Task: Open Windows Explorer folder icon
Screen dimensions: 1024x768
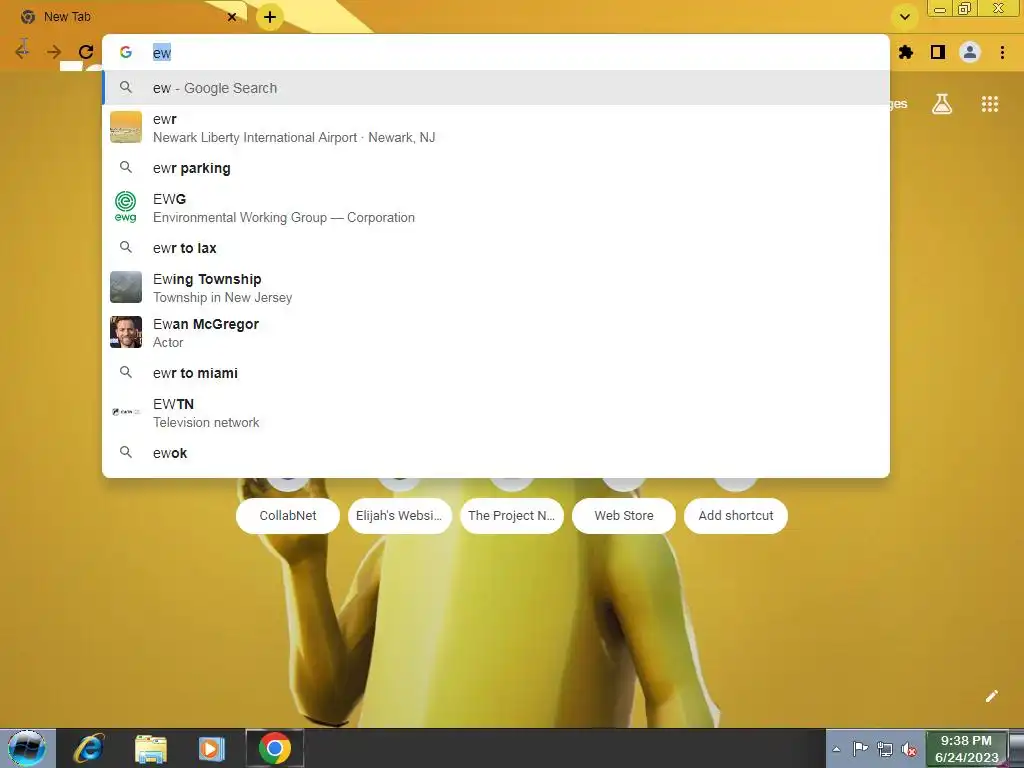Action: pyautogui.click(x=151, y=748)
